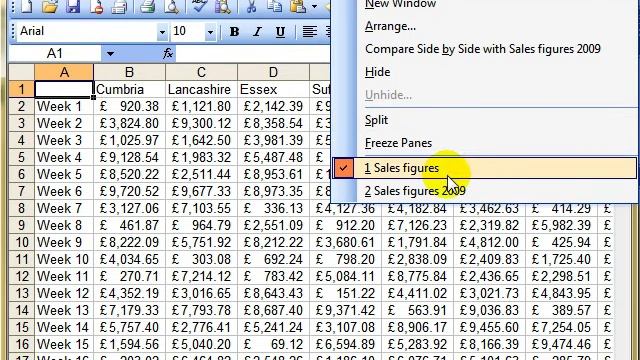The image size is (640, 360).
Task: Open the Research icon with books
Action: (223, 6)
